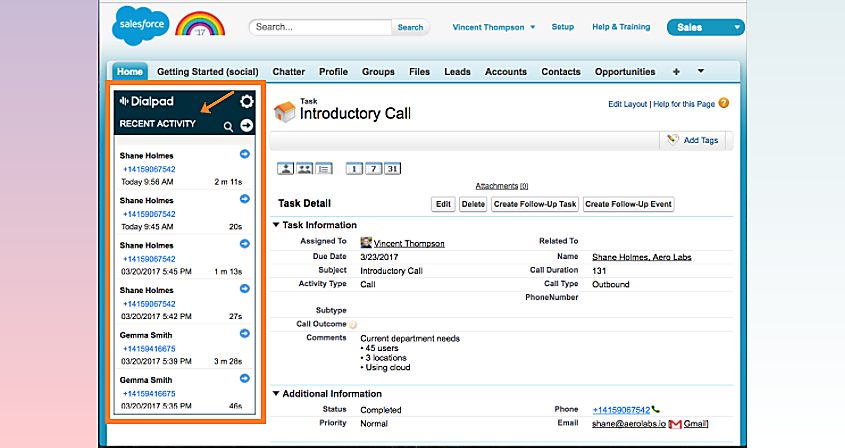The height and width of the screenshot is (448, 845).
Task: Open Help & Training link
Action: 621,27
